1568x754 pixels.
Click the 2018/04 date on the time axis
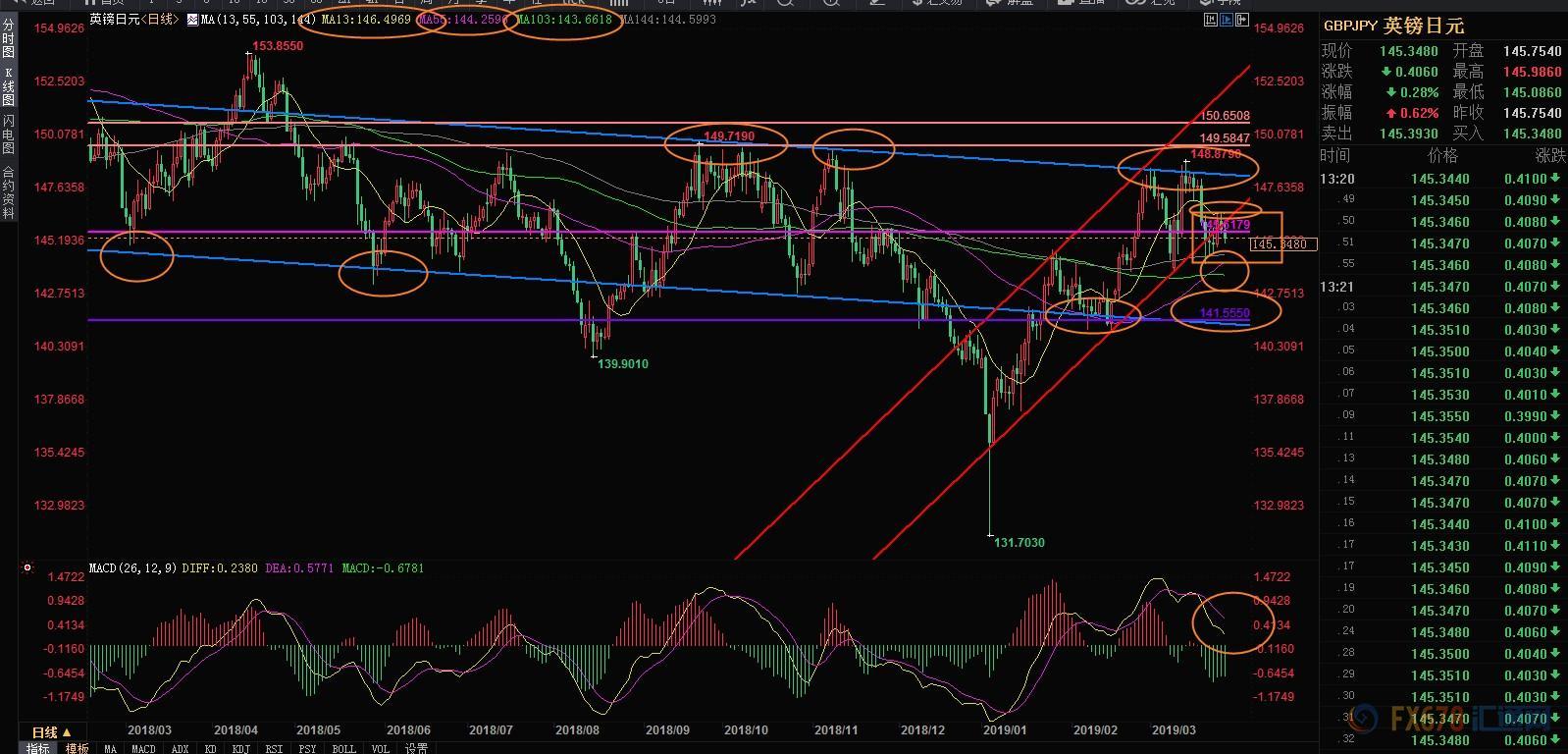[235, 729]
